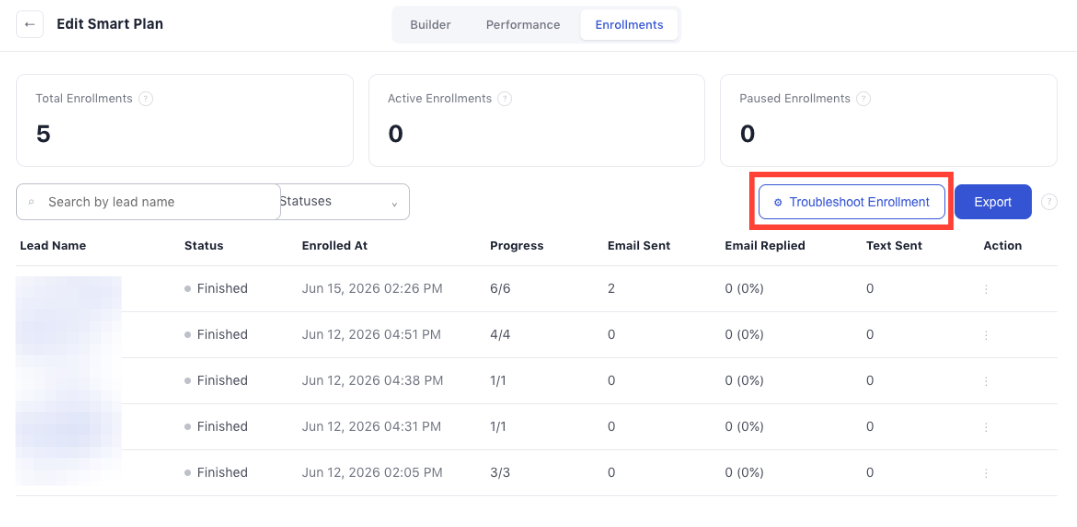Expand the Statuses filter dropdown
Viewport: 1077px width, 527px height.
pyautogui.click(x=345, y=202)
